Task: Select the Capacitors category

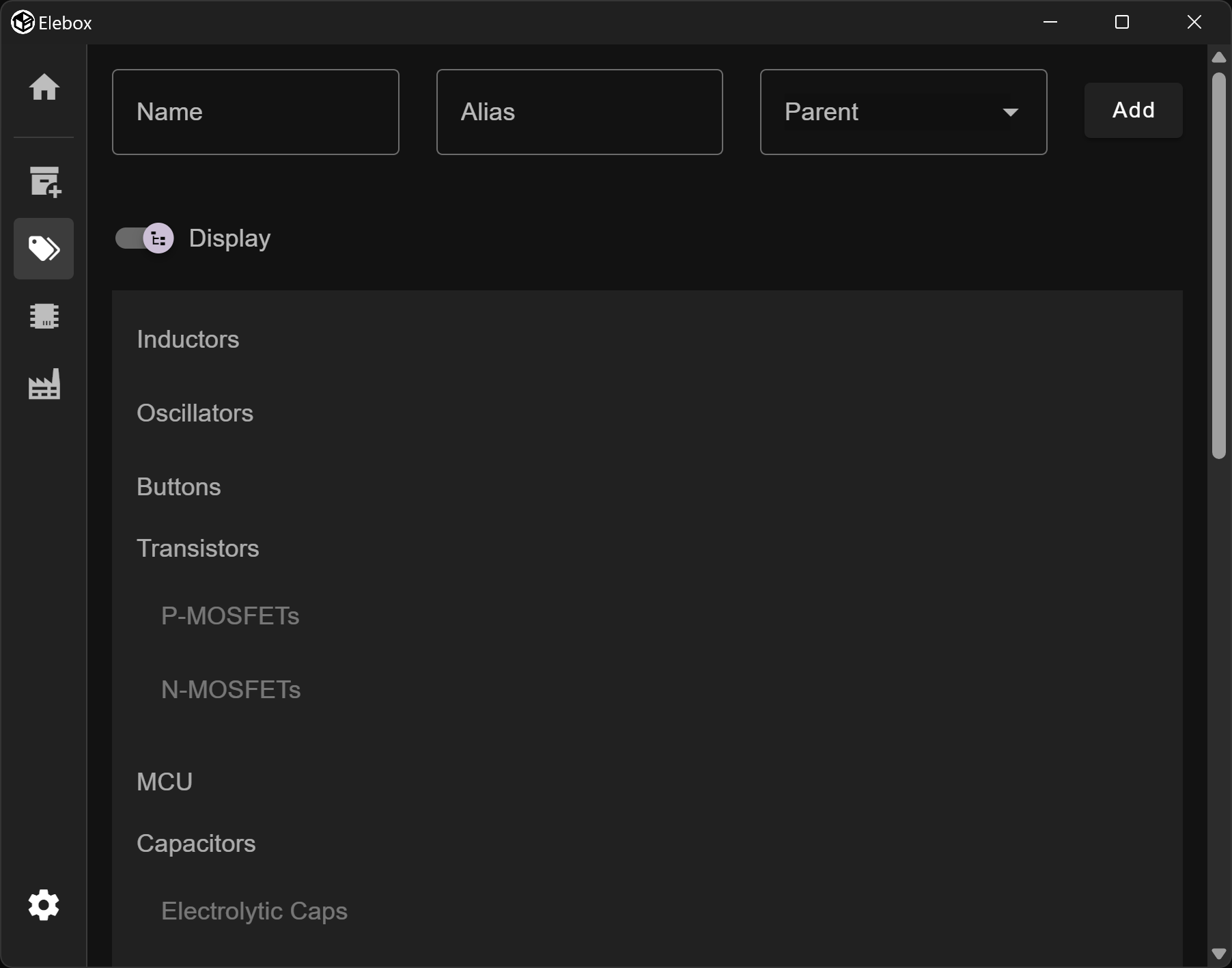Action: coord(196,844)
